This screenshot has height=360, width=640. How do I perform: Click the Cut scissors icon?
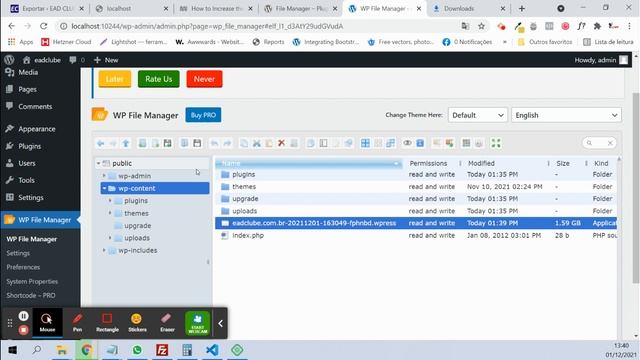(x=257, y=143)
